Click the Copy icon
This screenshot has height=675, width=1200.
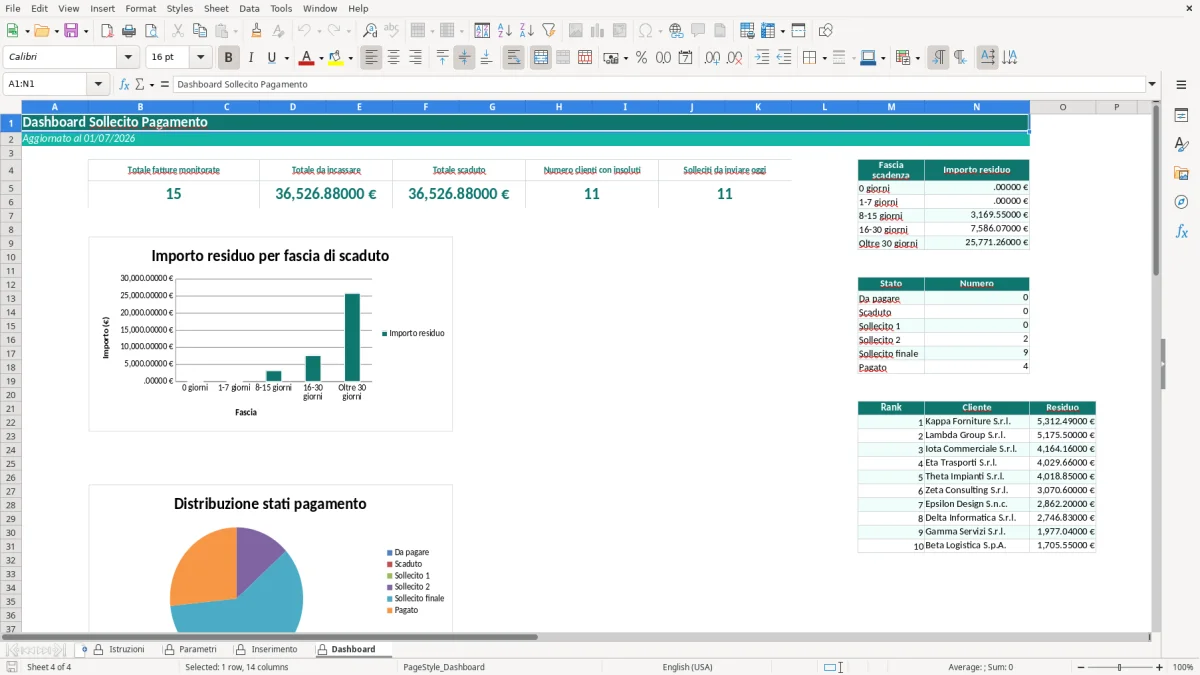coord(199,31)
